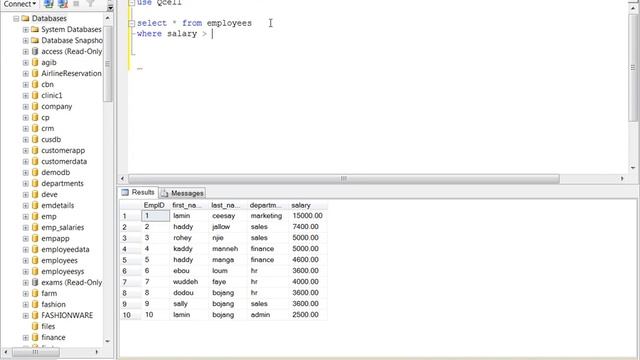The width and height of the screenshot is (640, 360).
Task: Click the files database icon
Action: click(x=35, y=326)
